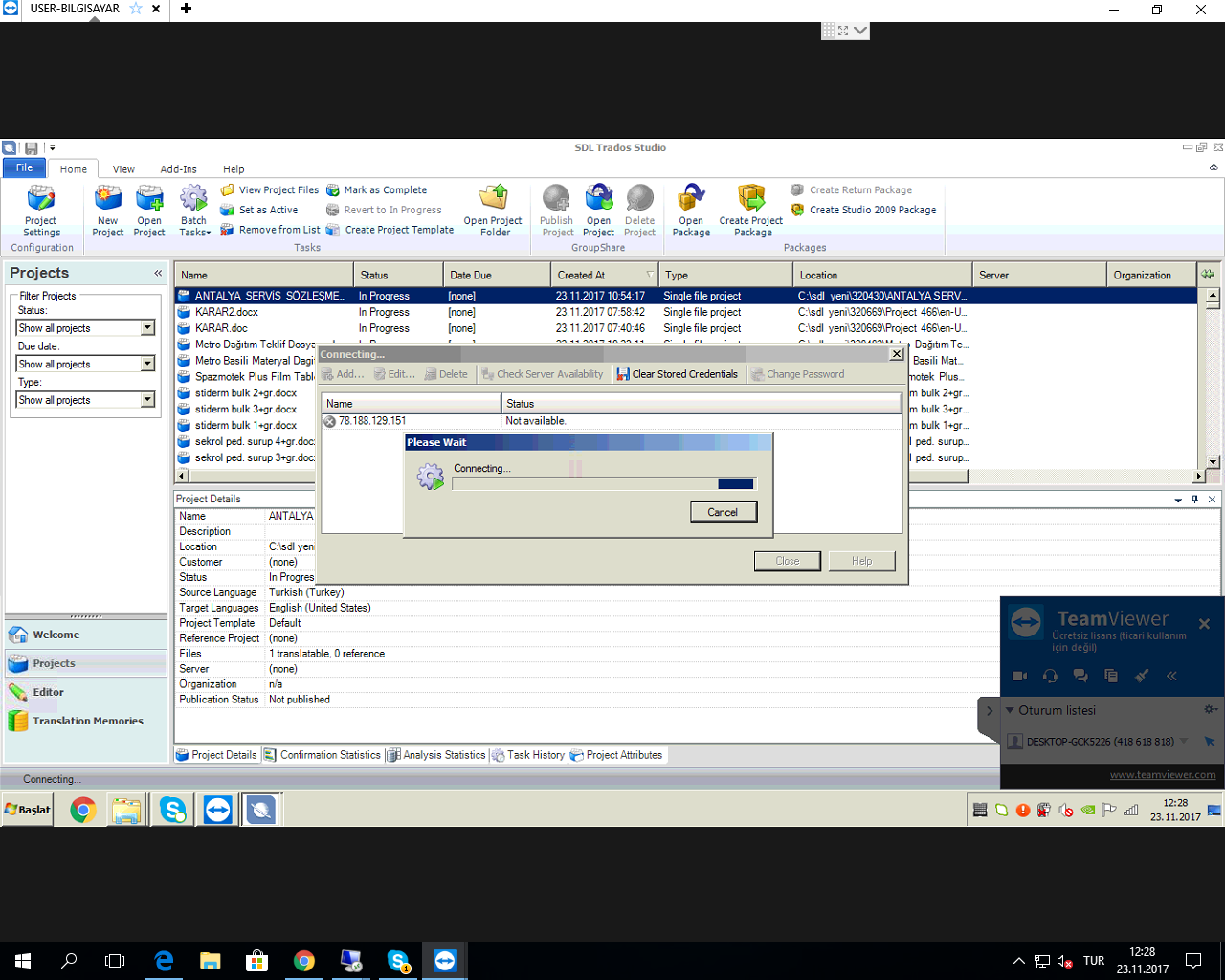
Task: Click the TeamViewer video camera icon
Action: click(x=1020, y=676)
